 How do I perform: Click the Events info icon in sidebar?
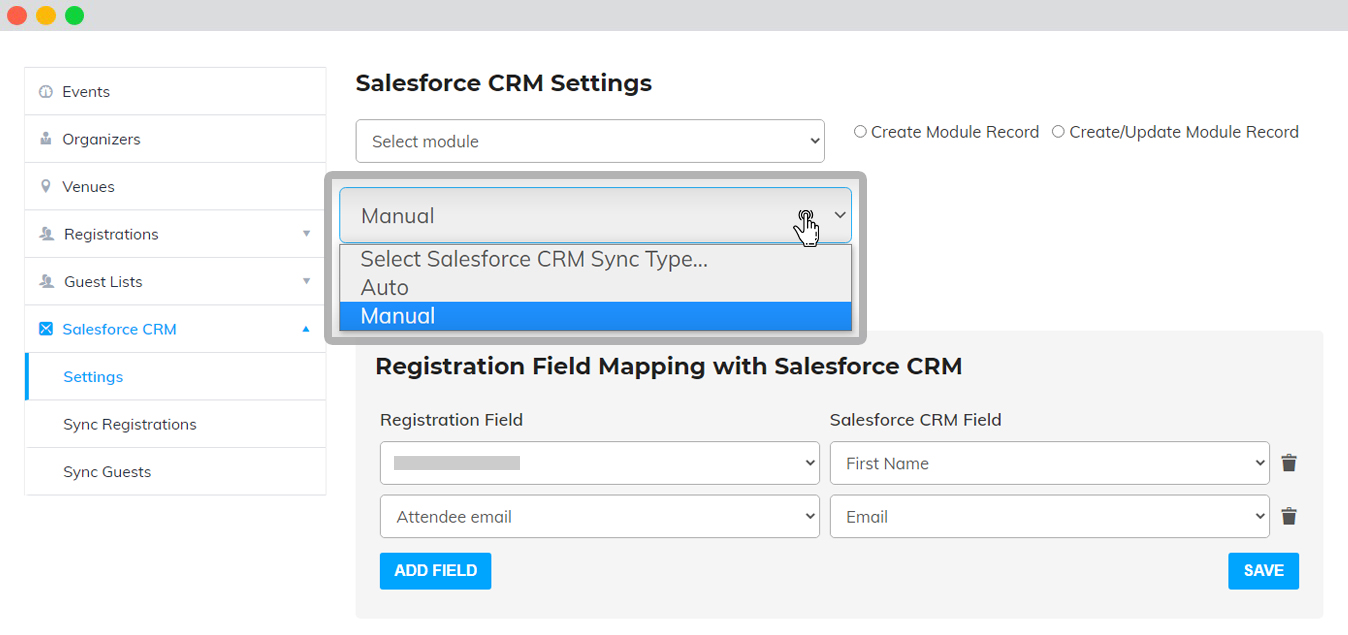[x=45, y=92]
